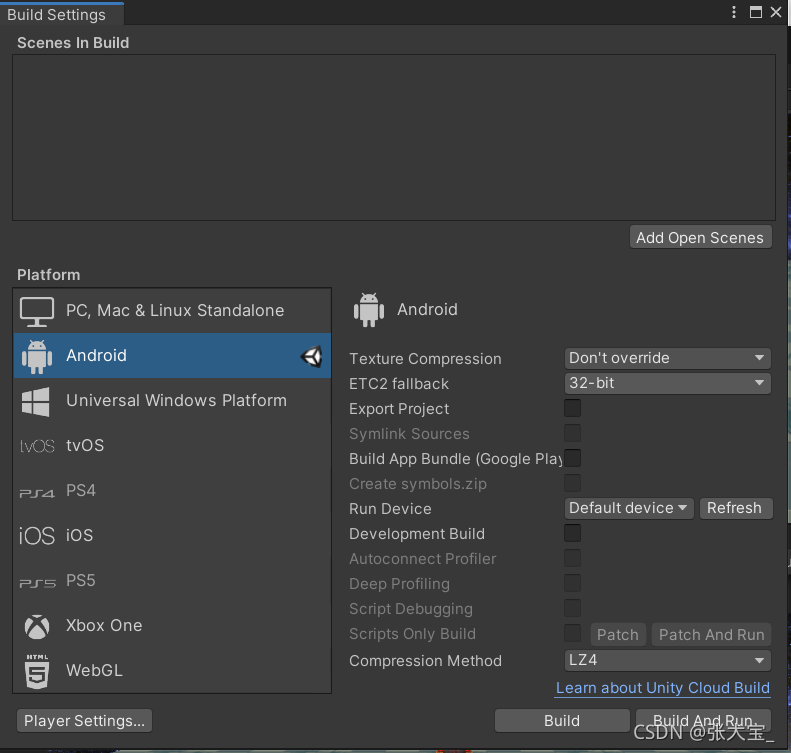The height and width of the screenshot is (753, 791).
Task: Click the iOS platform icon
Action: (x=37, y=536)
